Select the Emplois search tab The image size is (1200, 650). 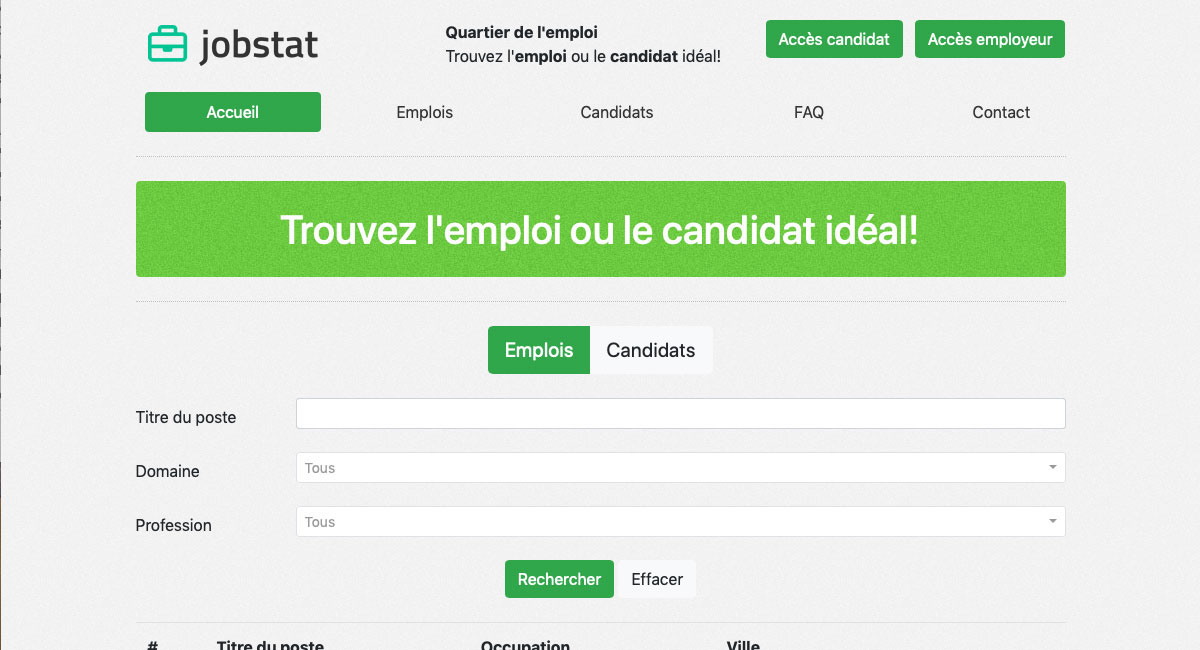(x=538, y=350)
